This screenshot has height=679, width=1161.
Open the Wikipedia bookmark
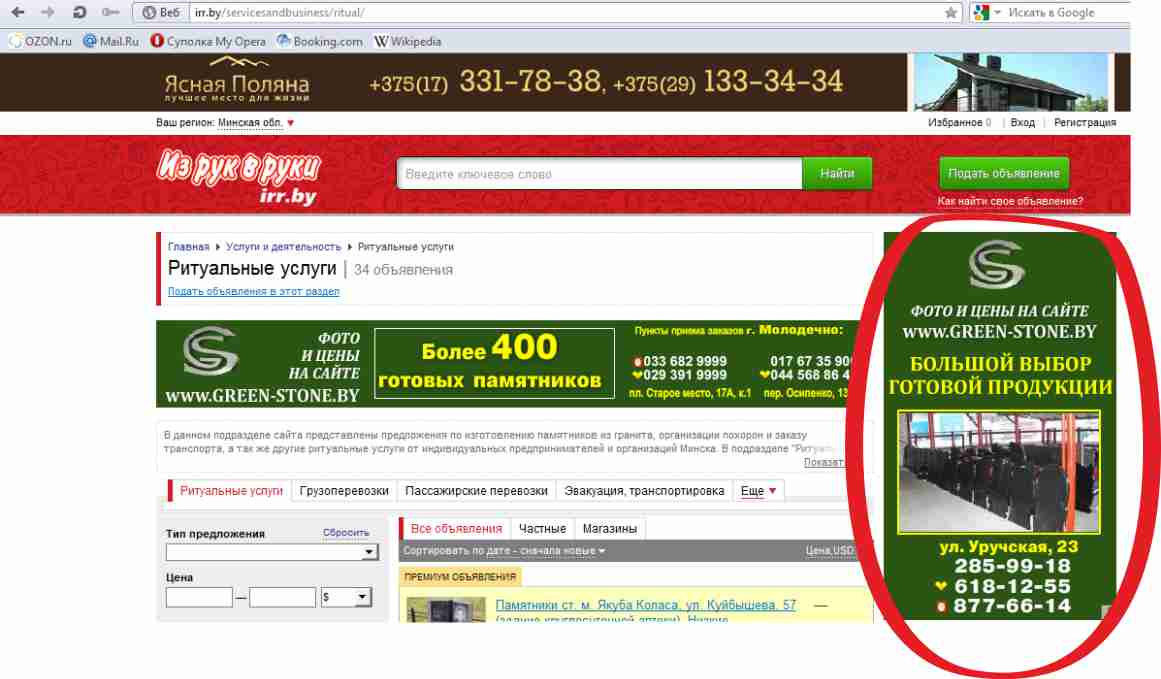point(407,41)
